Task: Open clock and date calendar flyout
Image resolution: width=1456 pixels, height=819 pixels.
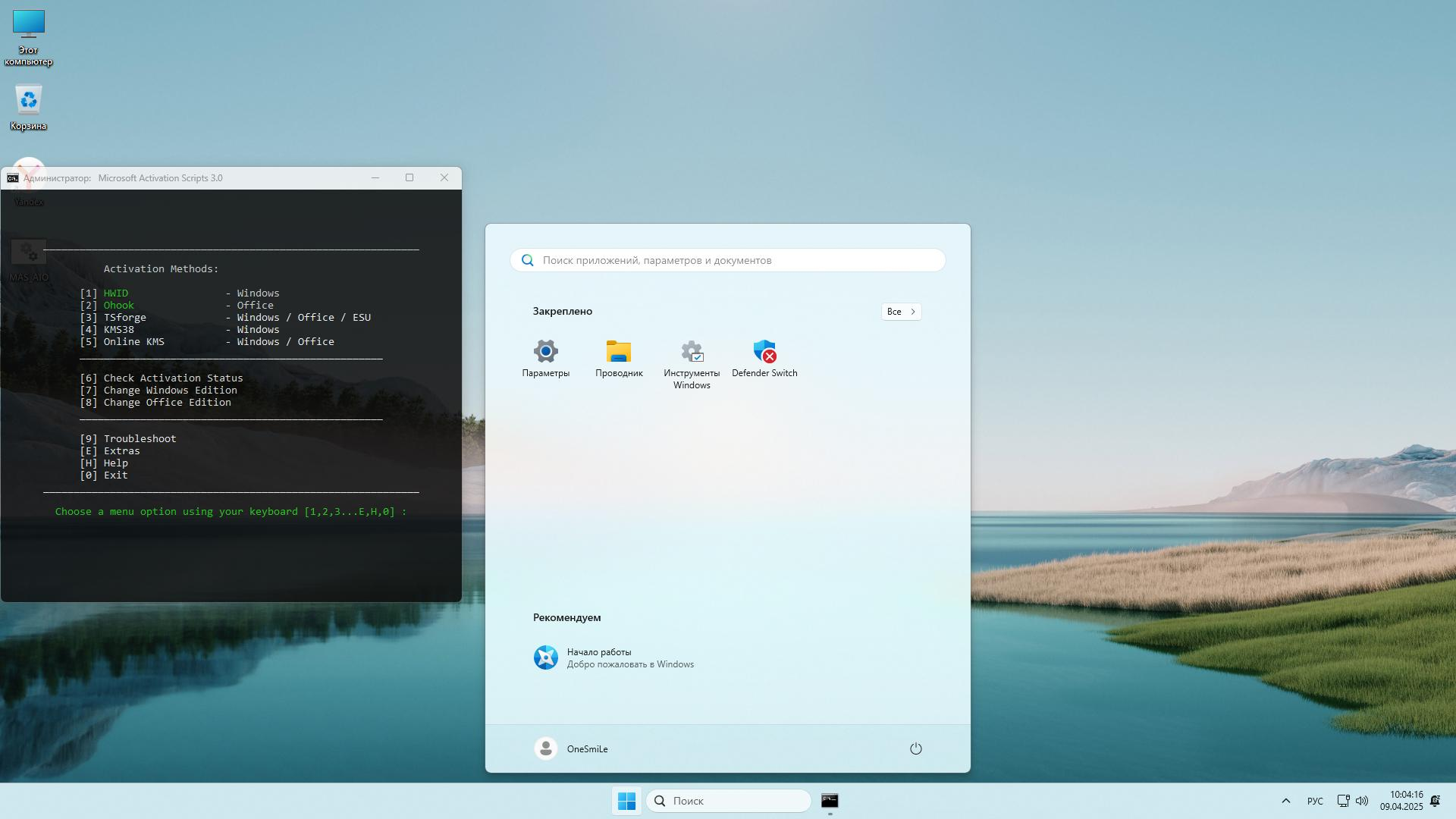Action: 1401,801
